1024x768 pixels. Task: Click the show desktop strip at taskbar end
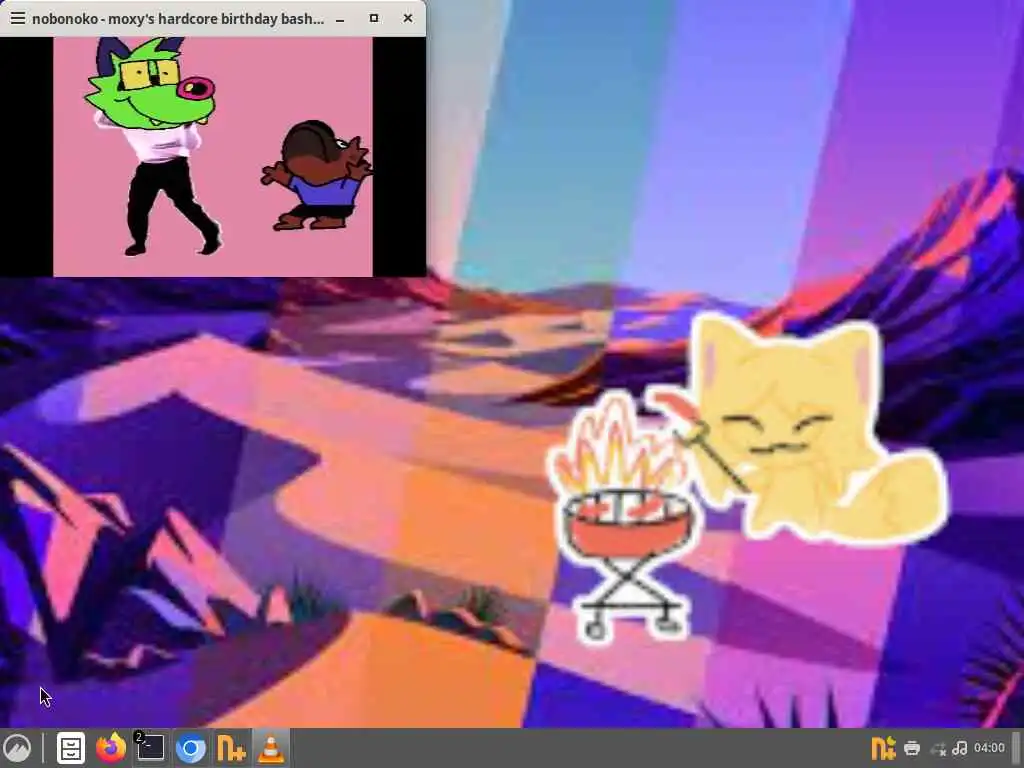pos(1016,748)
